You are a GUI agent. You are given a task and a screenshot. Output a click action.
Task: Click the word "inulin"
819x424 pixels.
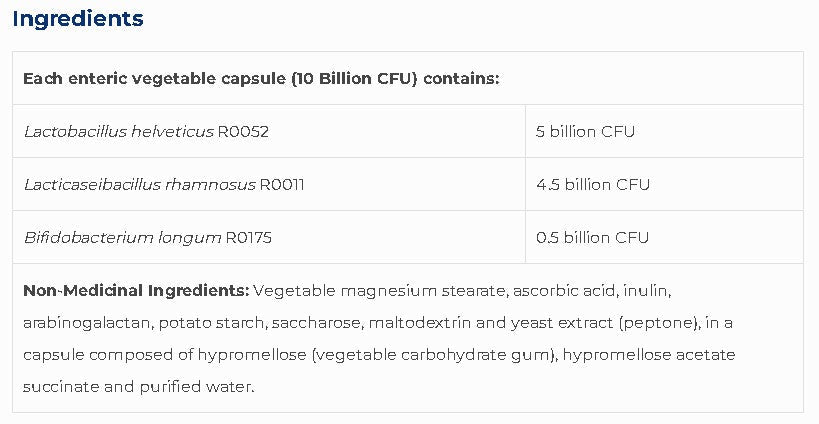point(647,291)
